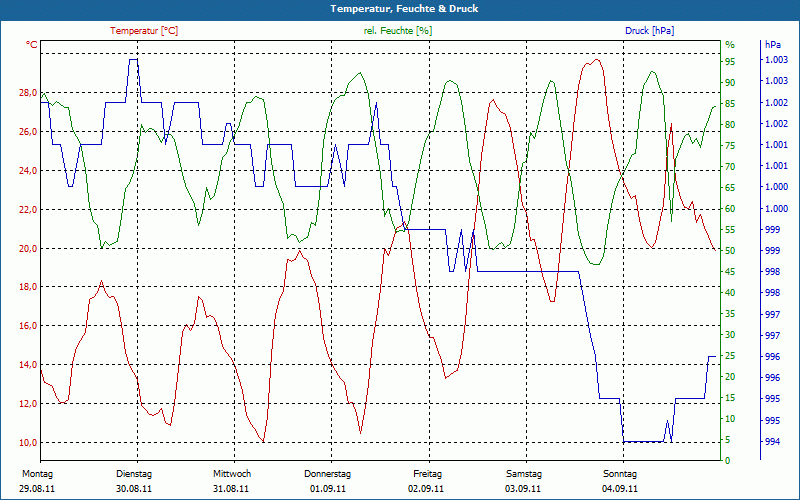Click the date '03.09.11'
Screen dimensions: 800x500
click(x=523, y=489)
